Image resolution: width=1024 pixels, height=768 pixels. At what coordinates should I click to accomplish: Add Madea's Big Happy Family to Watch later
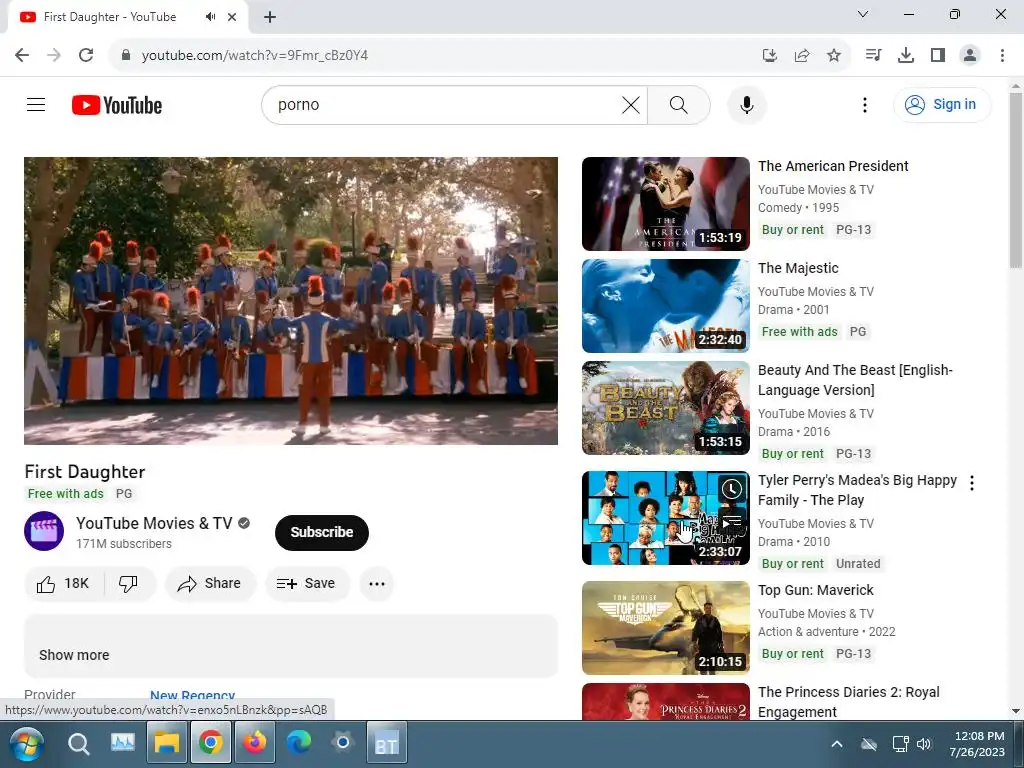[731, 488]
